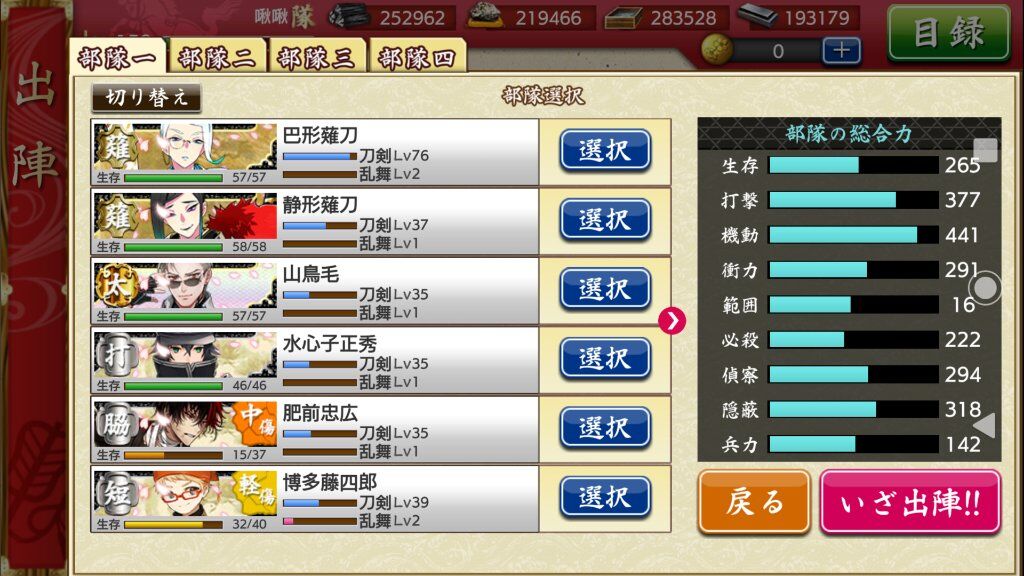Switch to 部隊二 tab
This screenshot has width=1024, height=576.
tap(217, 57)
